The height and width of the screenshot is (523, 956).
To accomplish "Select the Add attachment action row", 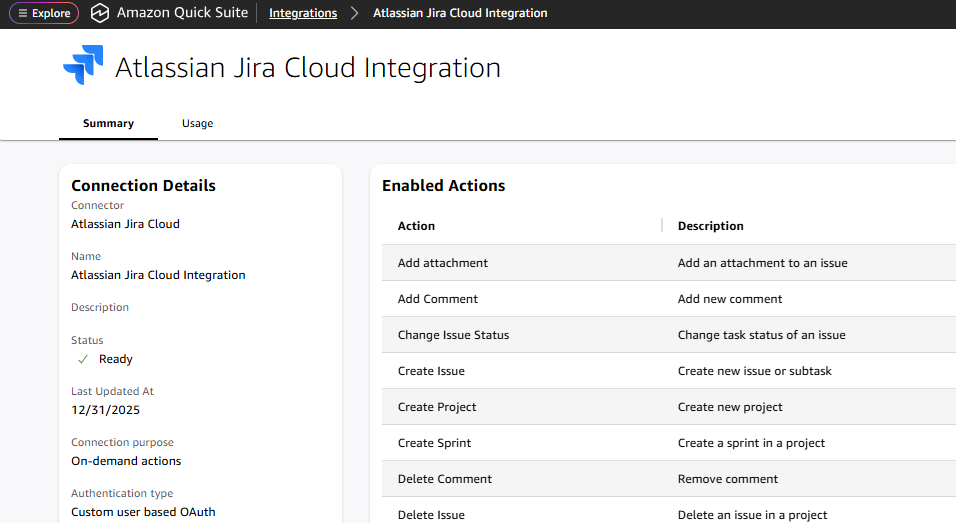I will [x=443, y=263].
